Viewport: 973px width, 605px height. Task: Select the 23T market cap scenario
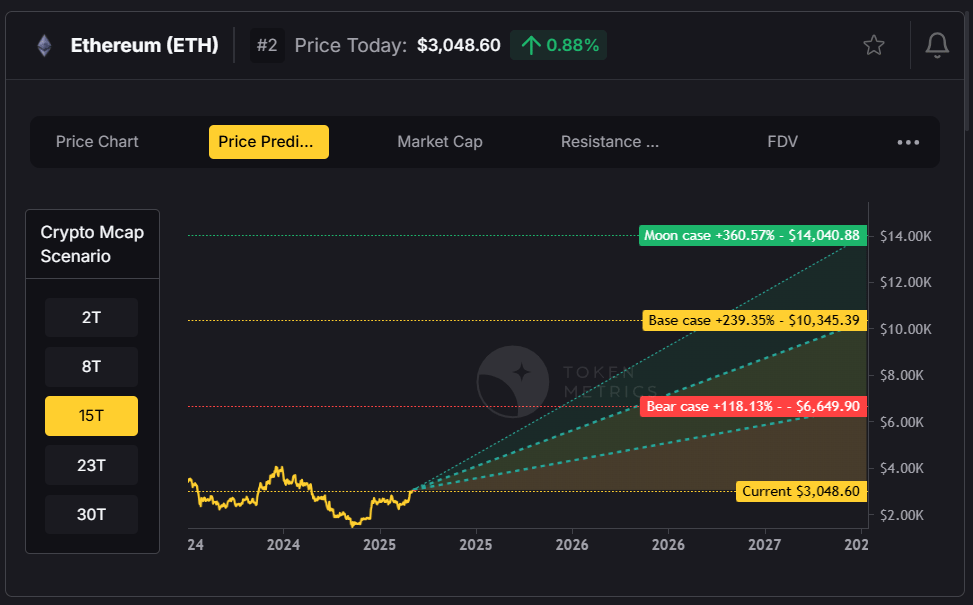(x=91, y=465)
